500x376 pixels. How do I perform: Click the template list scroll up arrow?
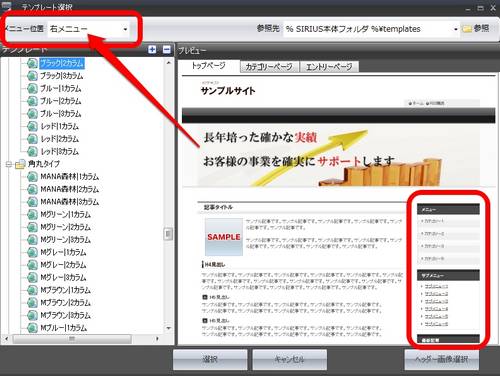click(169, 63)
